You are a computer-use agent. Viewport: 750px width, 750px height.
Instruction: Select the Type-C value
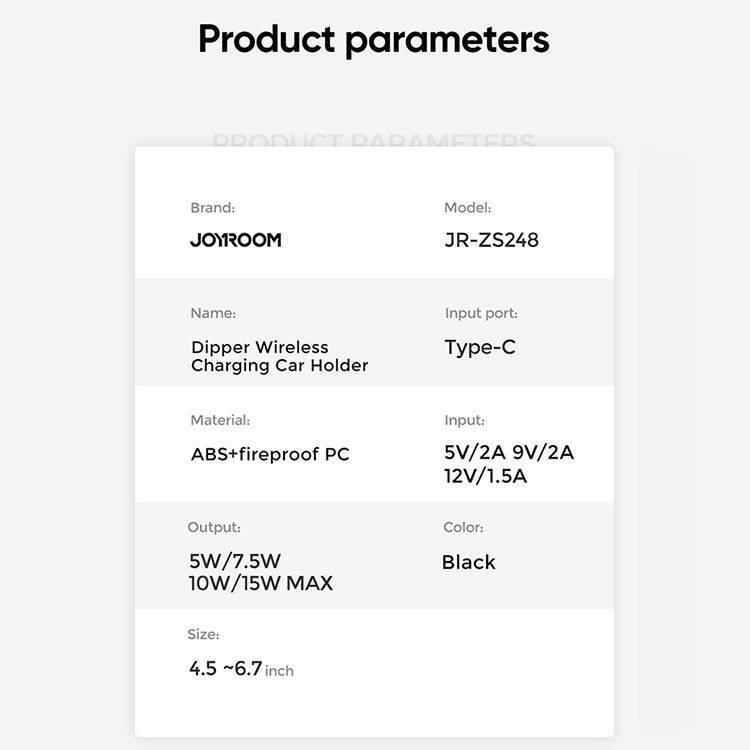coord(480,347)
